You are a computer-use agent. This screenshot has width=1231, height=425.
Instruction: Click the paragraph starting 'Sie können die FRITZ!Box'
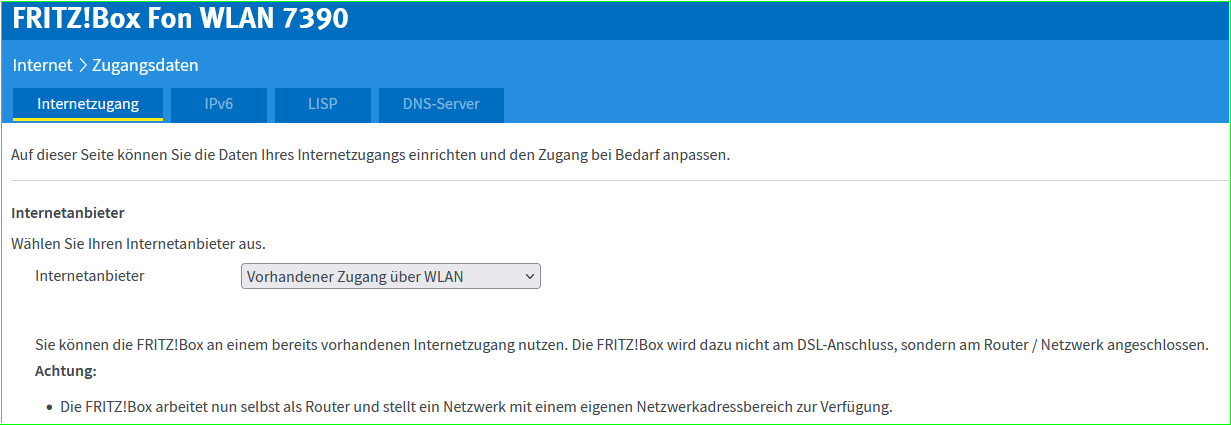[x=622, y=345]
